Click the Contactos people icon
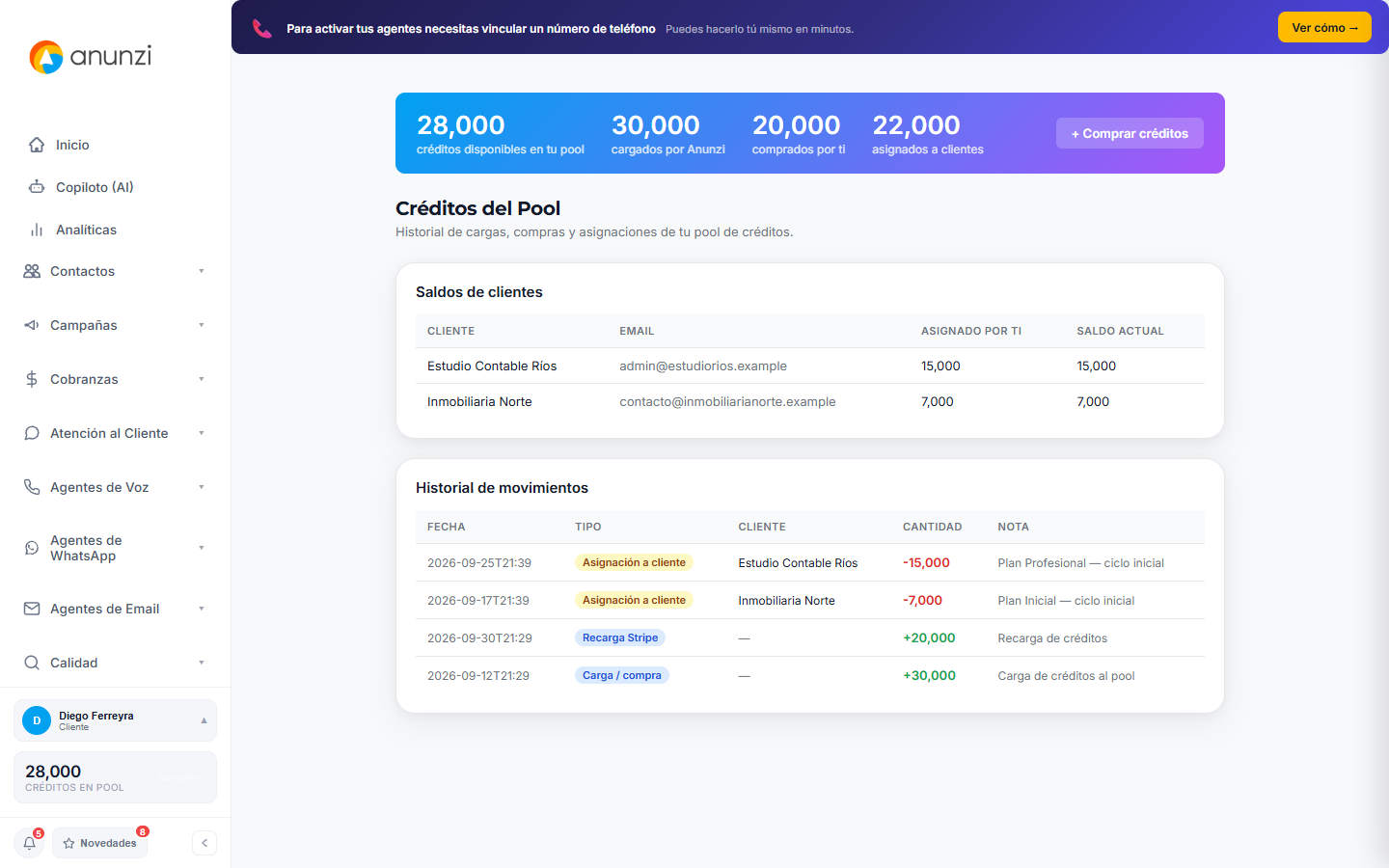Image resolution: width=1389 pixels, height=868 pixels. coord(32,271)
